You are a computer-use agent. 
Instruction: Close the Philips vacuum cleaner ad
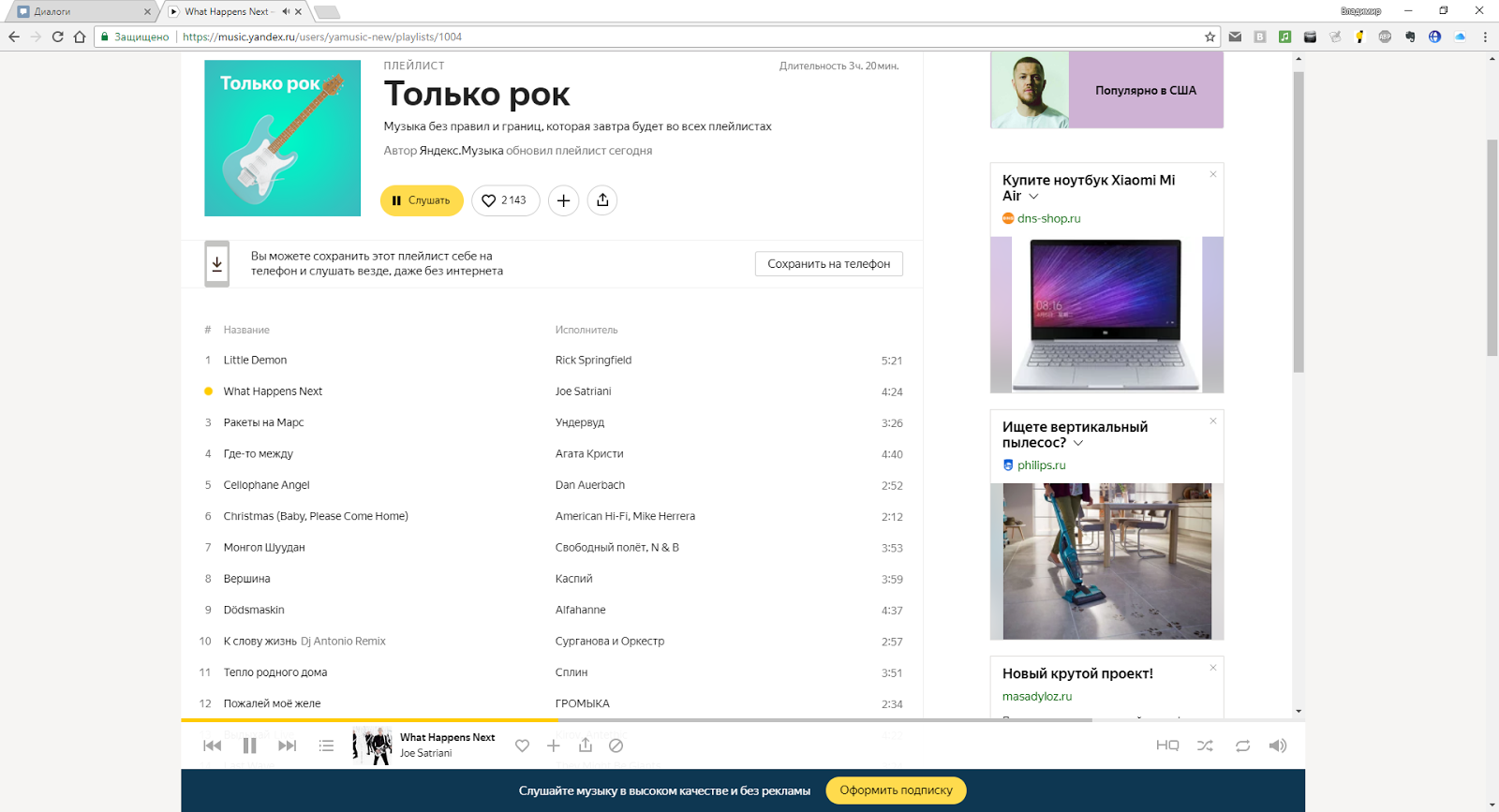[x=1213, y=421]
